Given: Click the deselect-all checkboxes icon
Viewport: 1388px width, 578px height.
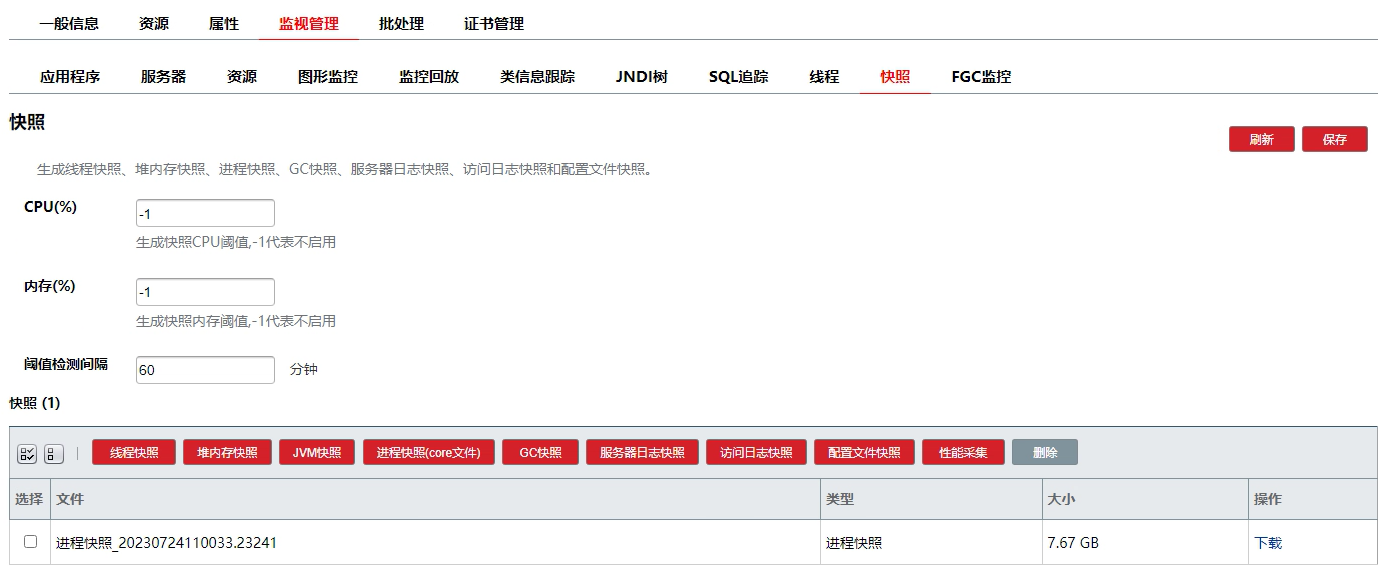Looking at the screenshot, I should coord(54,453).
